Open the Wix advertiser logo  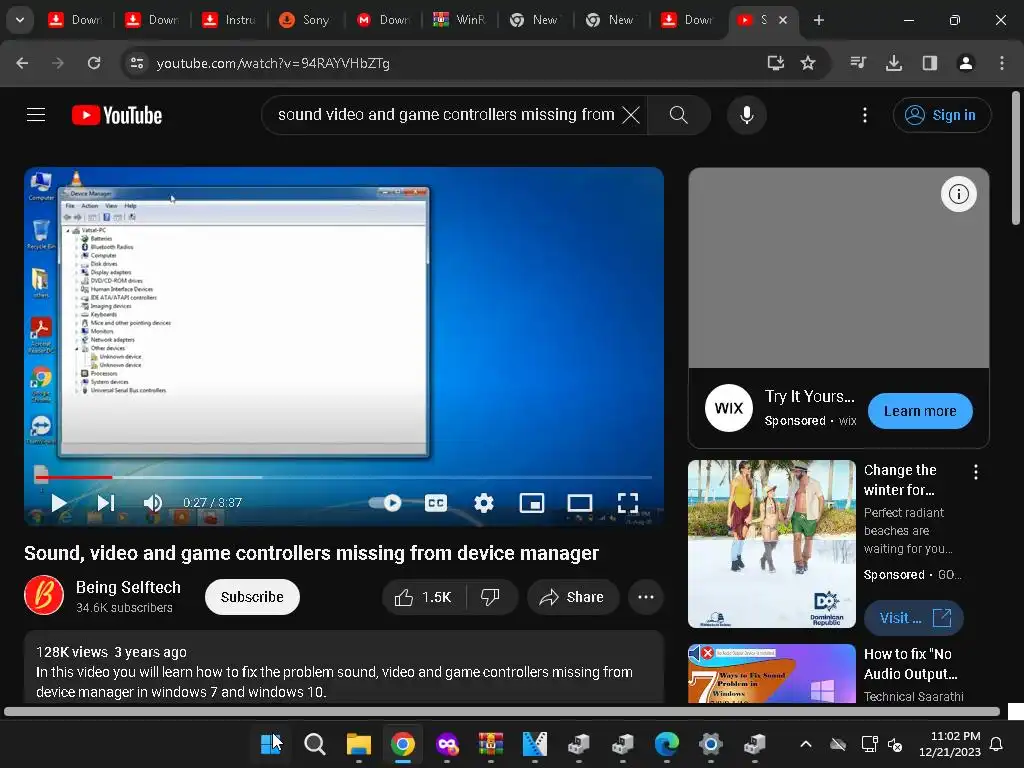(729, 408)
